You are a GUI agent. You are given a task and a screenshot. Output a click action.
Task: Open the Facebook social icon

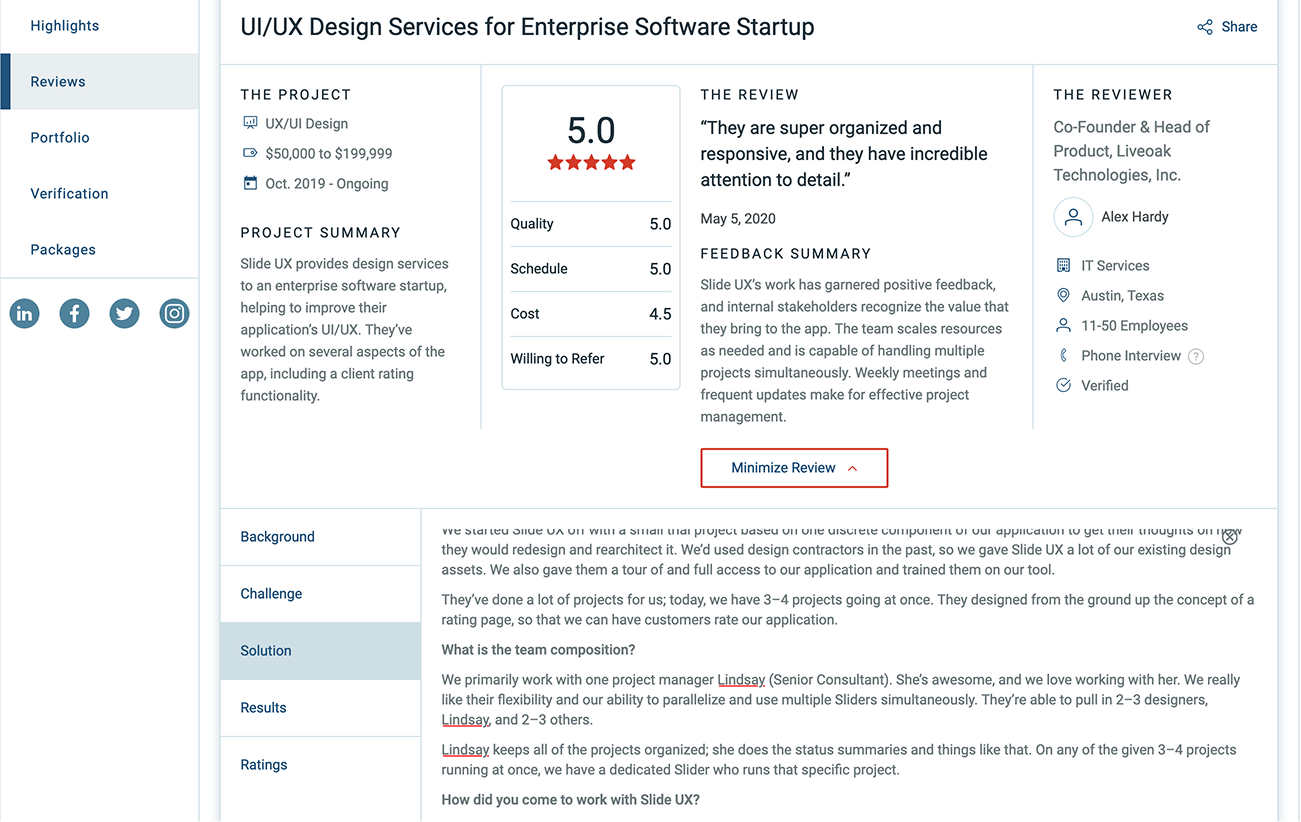[x=75, y=314]
